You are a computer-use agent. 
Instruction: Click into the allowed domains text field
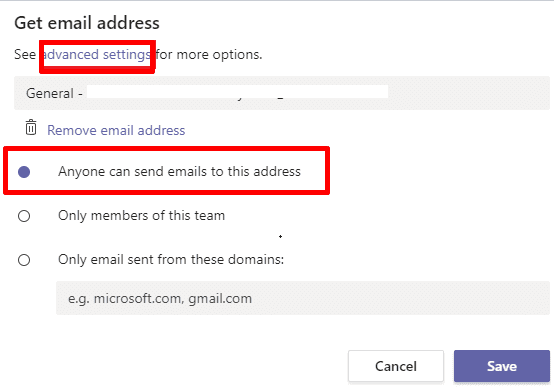tap(303, 298)
